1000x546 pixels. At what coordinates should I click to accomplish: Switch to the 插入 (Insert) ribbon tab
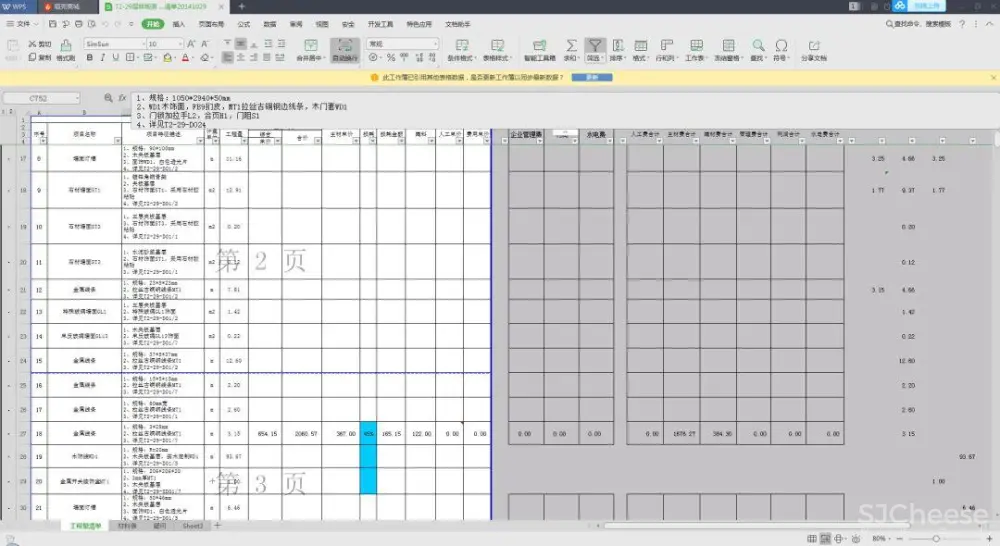pyautogui.click(x=178, y=22)
